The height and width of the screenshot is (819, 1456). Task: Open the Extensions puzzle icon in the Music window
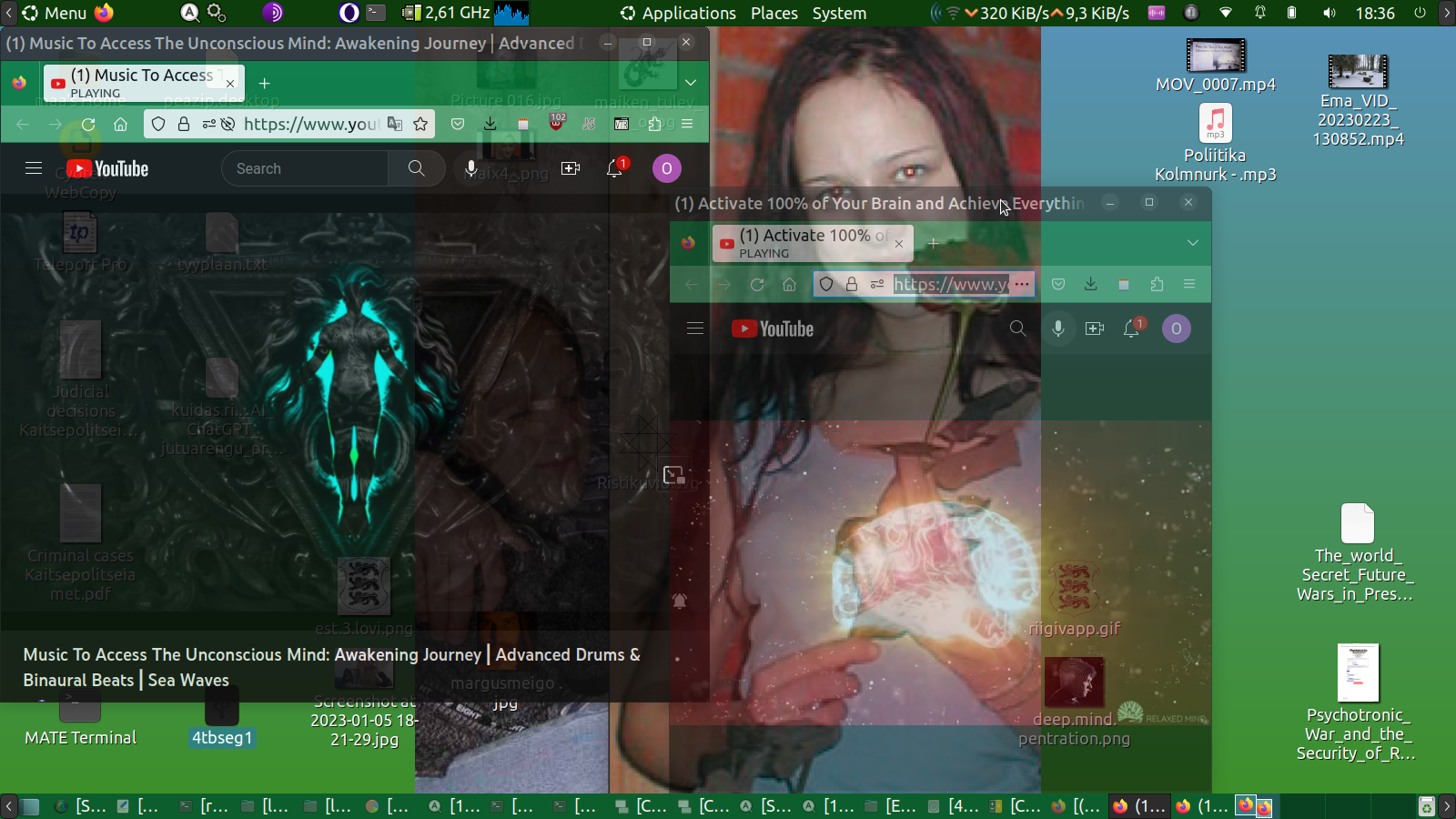(654, 124)
